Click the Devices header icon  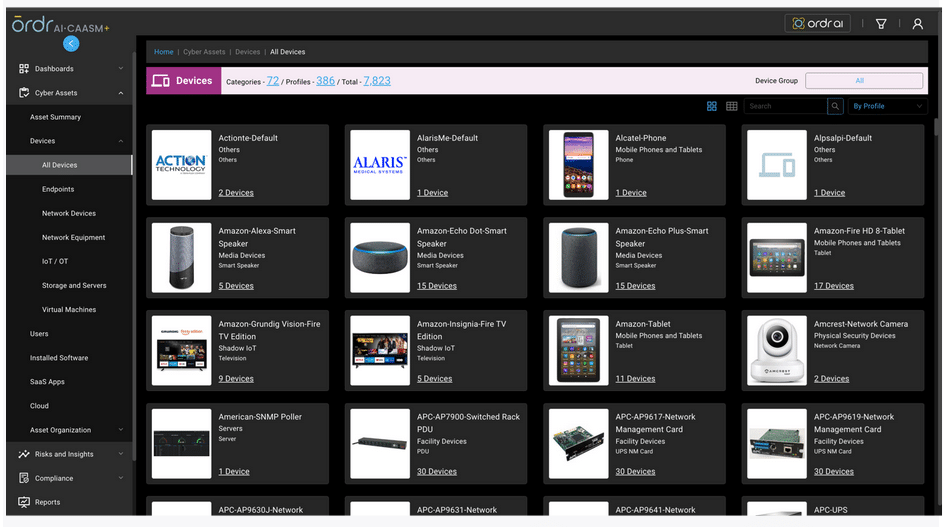pyautogui.click(x=161, y=81)
